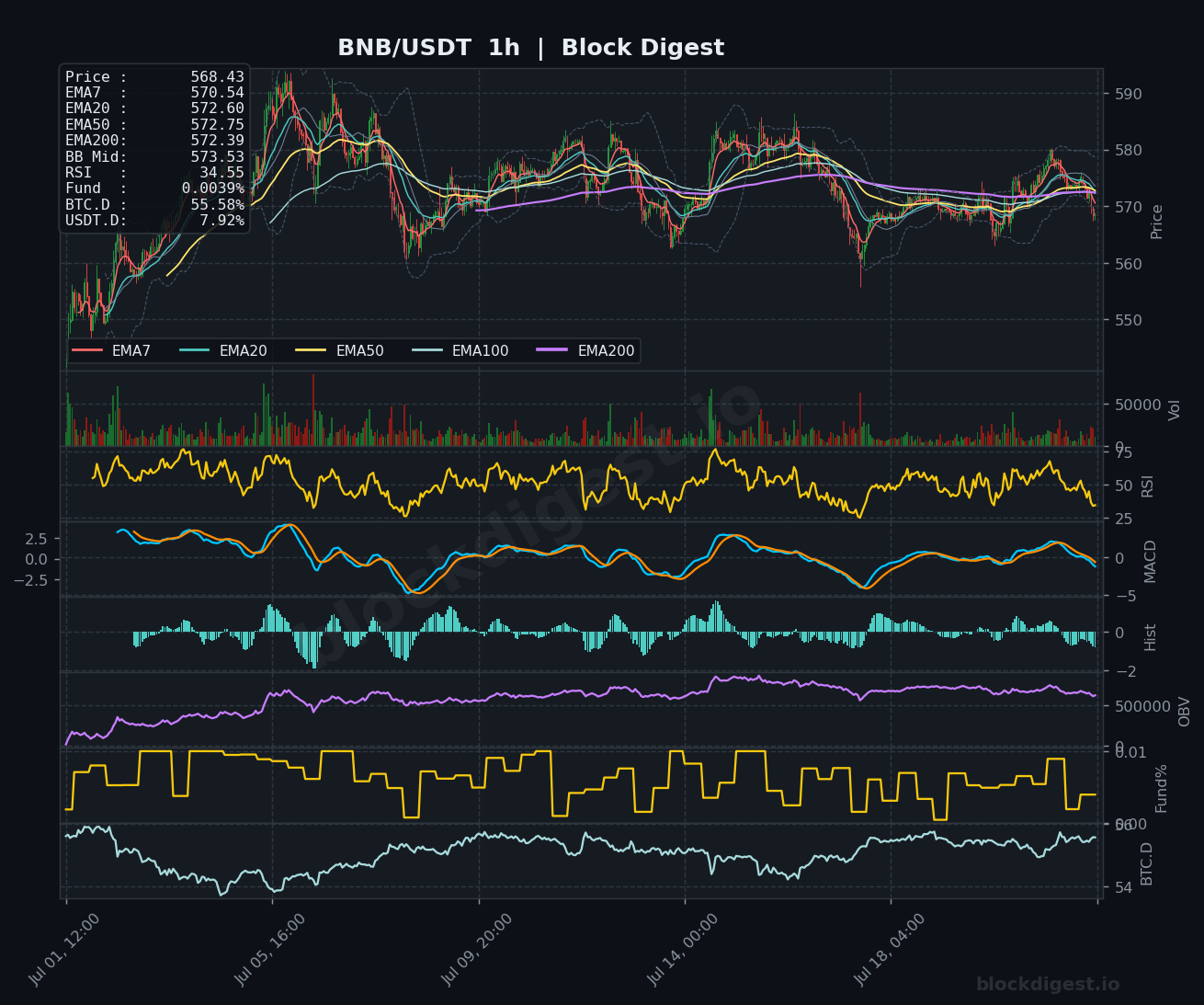The width and height of the screenshot is (1204, 1005).
Task: Click the EMA100 label in the legend
Action: tap(480, 351)
